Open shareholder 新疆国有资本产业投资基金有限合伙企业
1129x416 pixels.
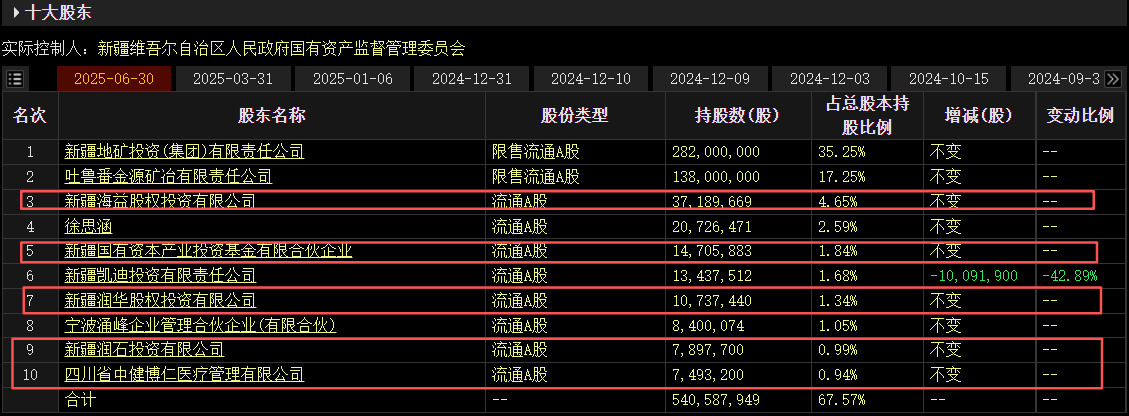click(x=208, y=251)
